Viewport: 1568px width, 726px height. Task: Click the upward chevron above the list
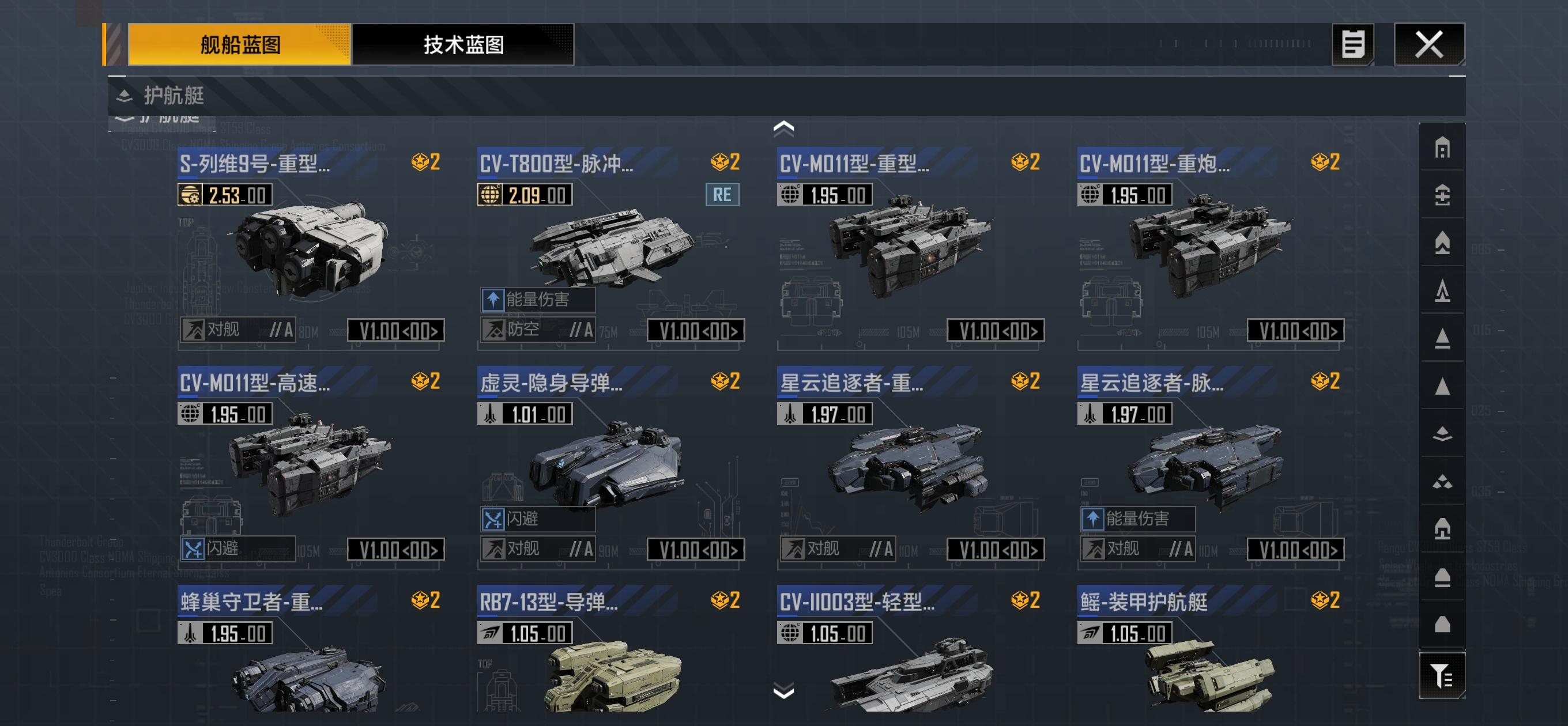pos(783,128)
